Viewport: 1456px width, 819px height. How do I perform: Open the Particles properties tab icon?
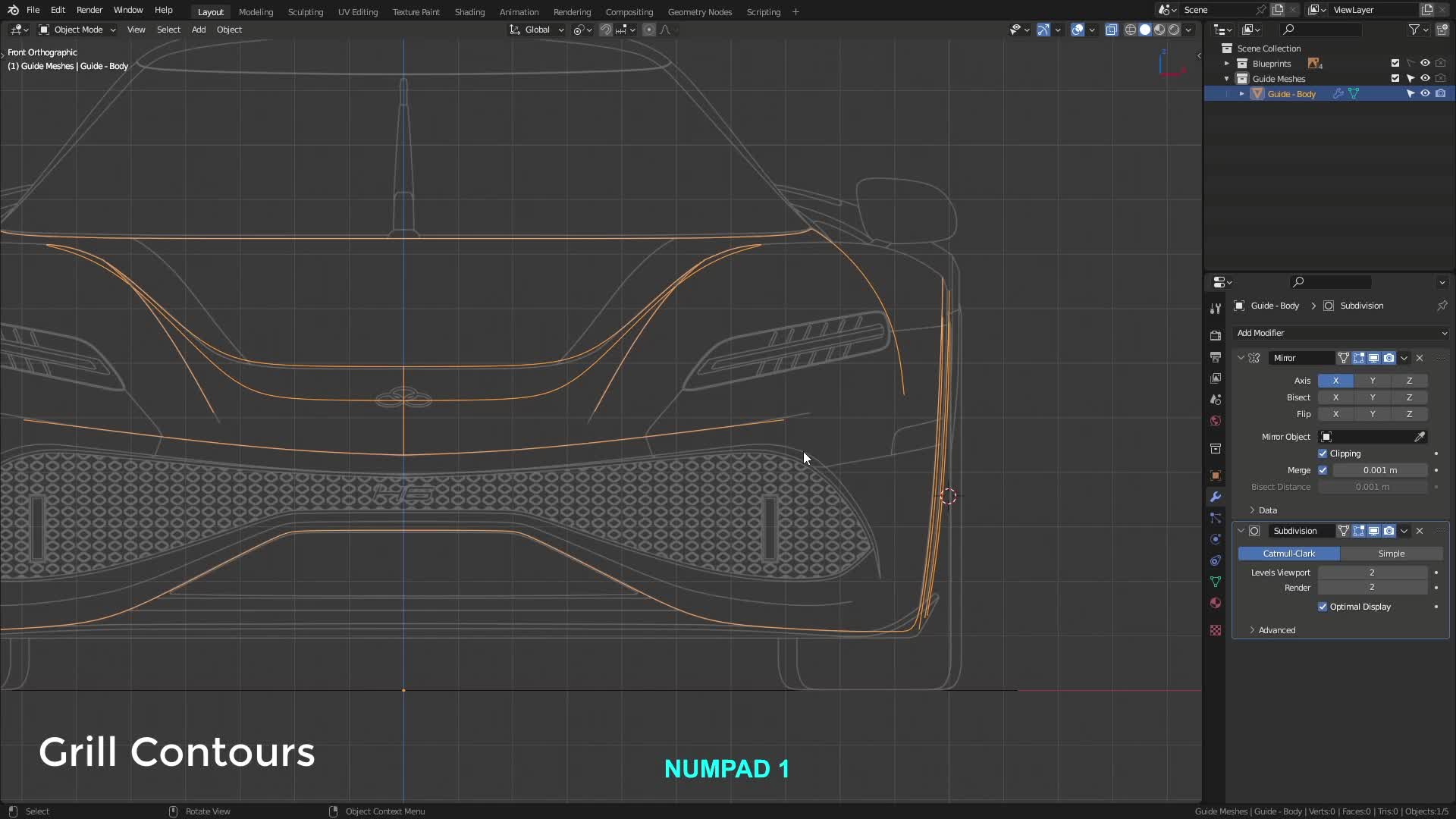(1216, 518)
